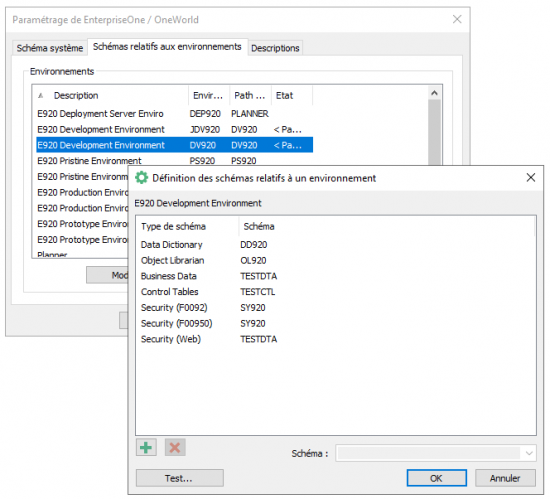Click the sort arrow beside Description column
The image size is (550, 499).
pos(41,95)
